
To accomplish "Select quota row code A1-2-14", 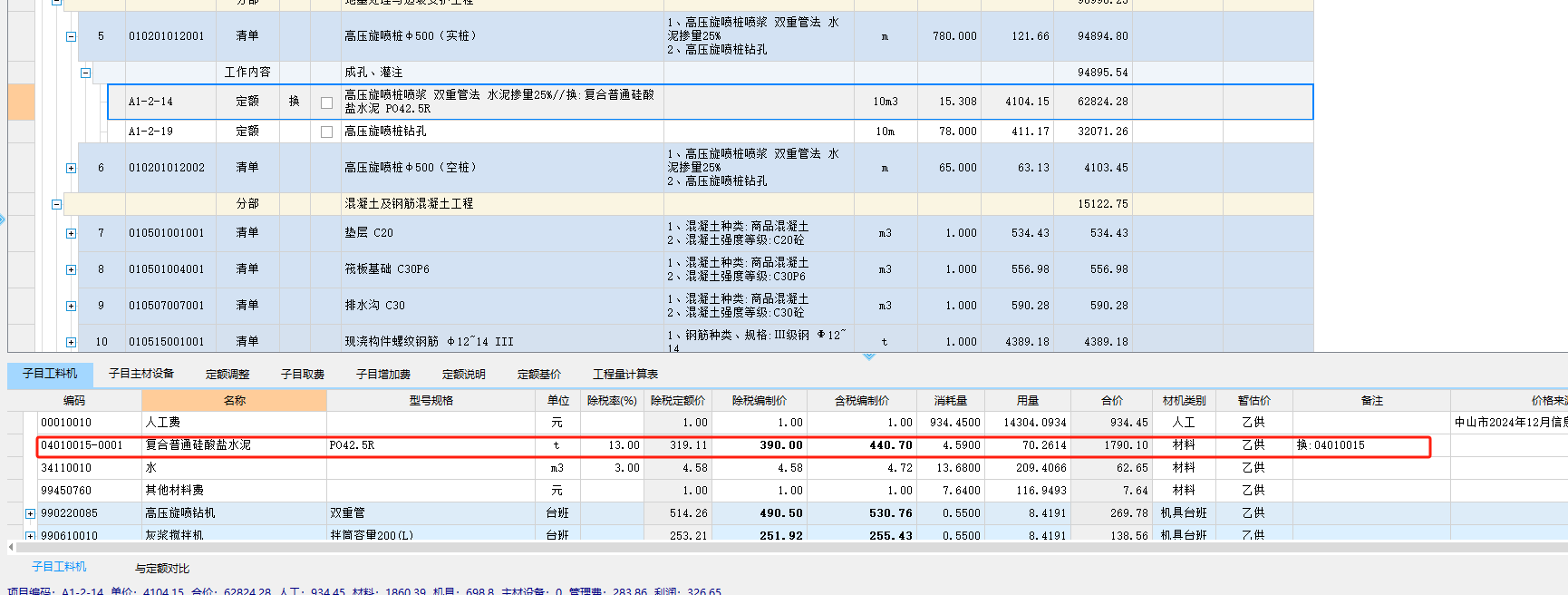I will [150, 102].
